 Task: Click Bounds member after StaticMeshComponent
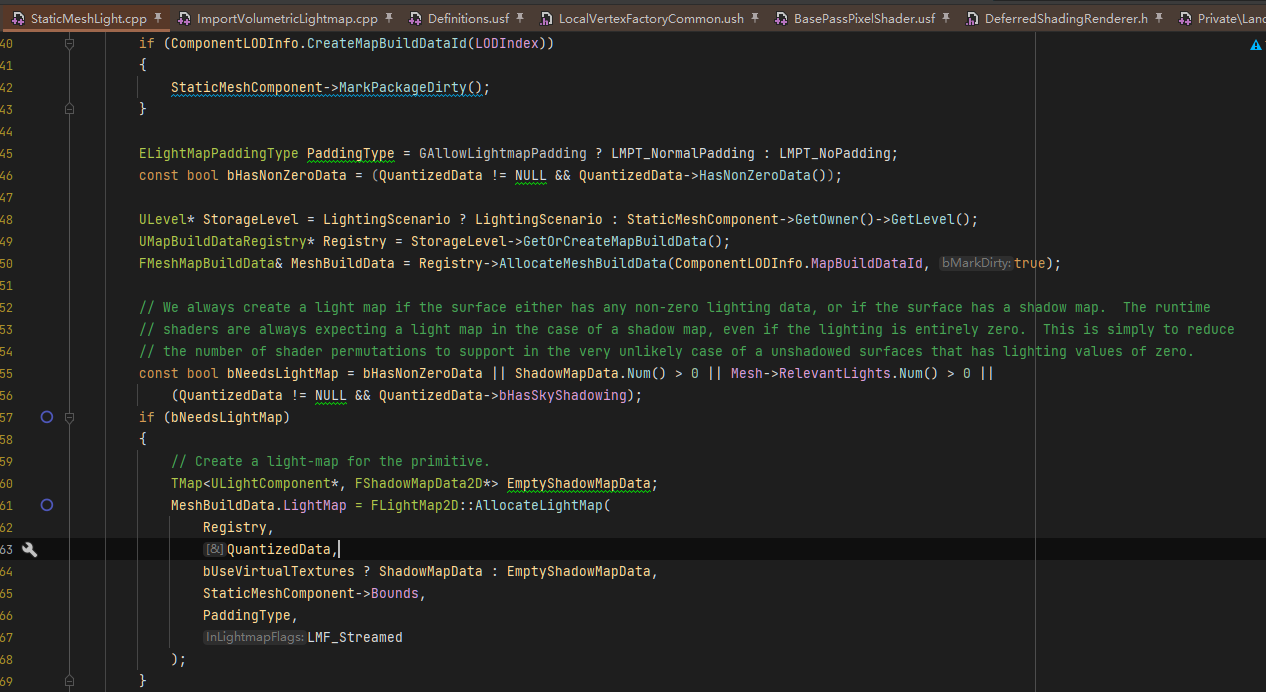pyautogui.click(x=395, y=593)
